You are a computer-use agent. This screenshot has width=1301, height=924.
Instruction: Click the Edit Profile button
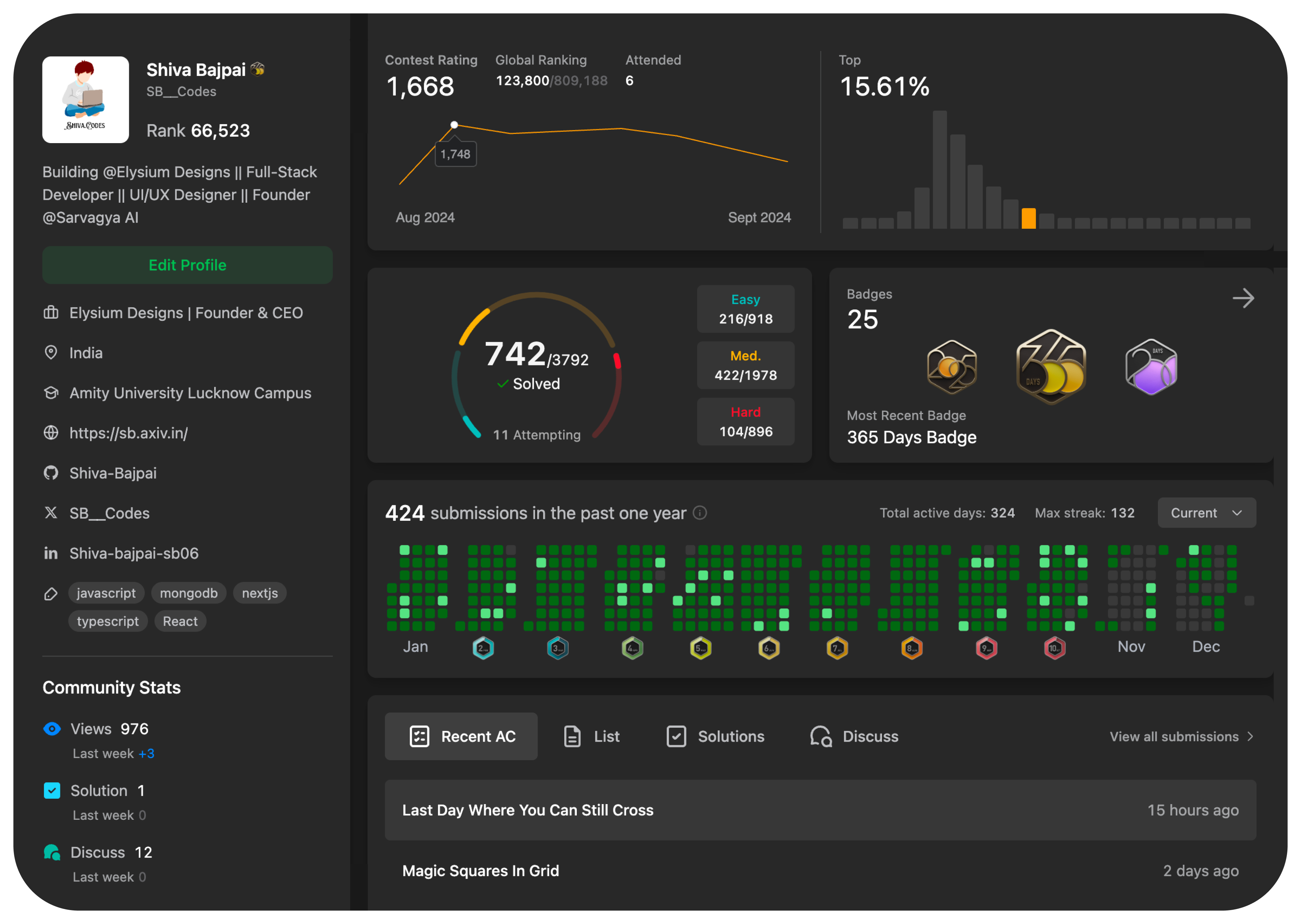tap(187, 265)
